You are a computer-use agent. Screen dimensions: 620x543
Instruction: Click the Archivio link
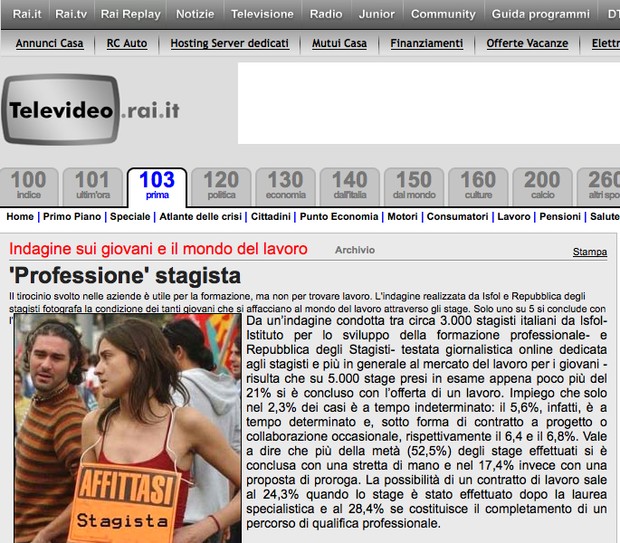tap(355, 250)
